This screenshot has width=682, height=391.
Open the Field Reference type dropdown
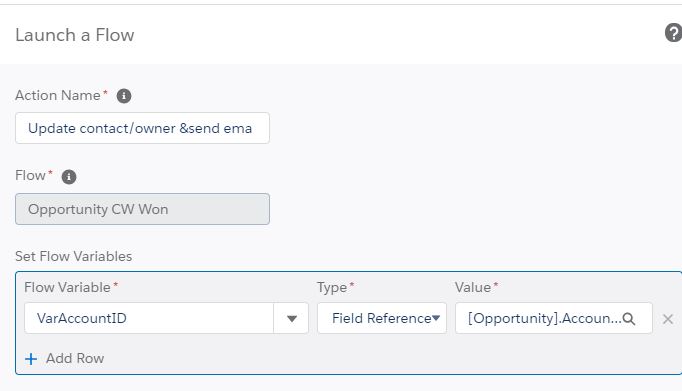(x=382, y=318)
